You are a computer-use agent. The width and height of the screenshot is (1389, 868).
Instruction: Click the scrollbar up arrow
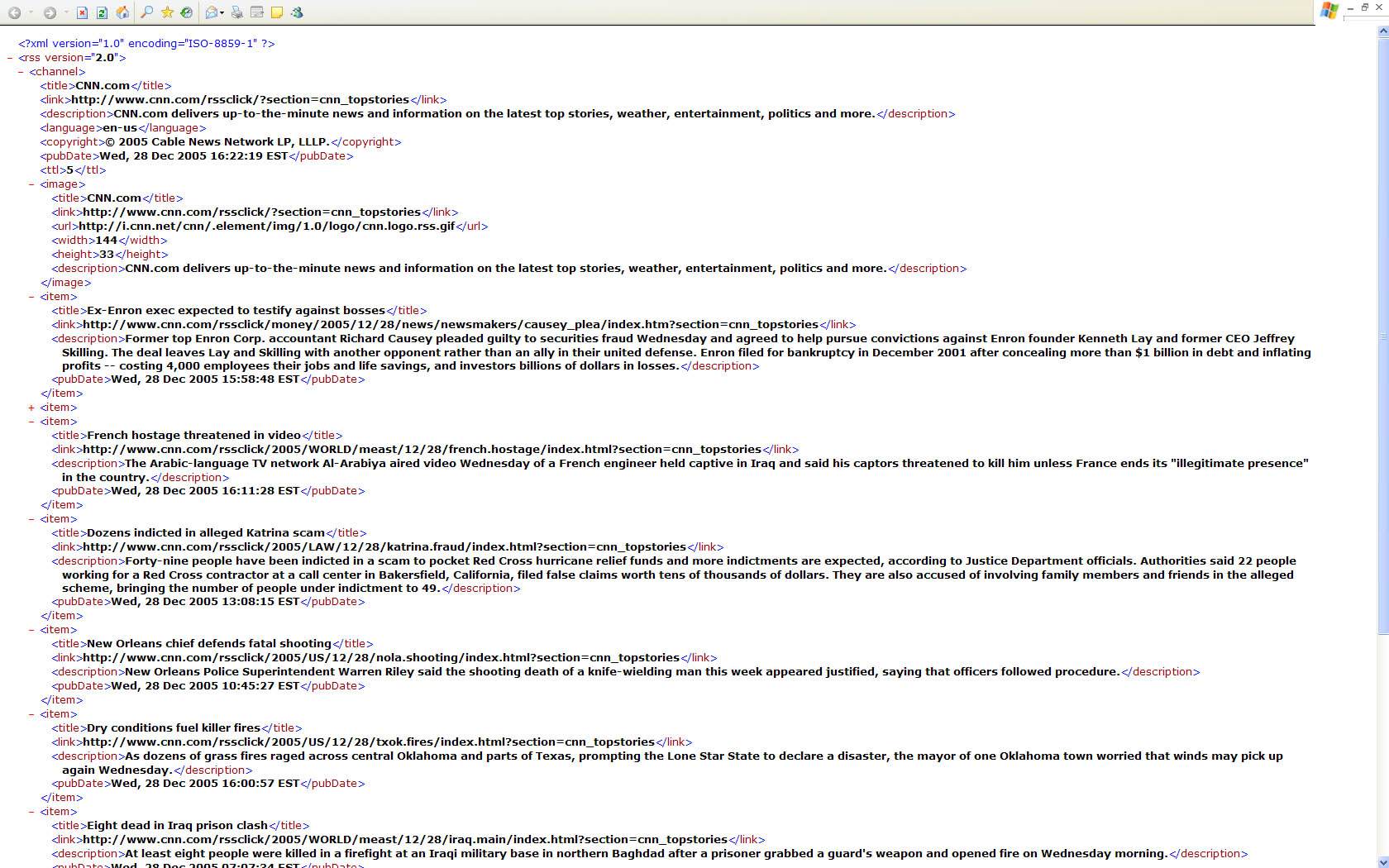click(1382, 32)
